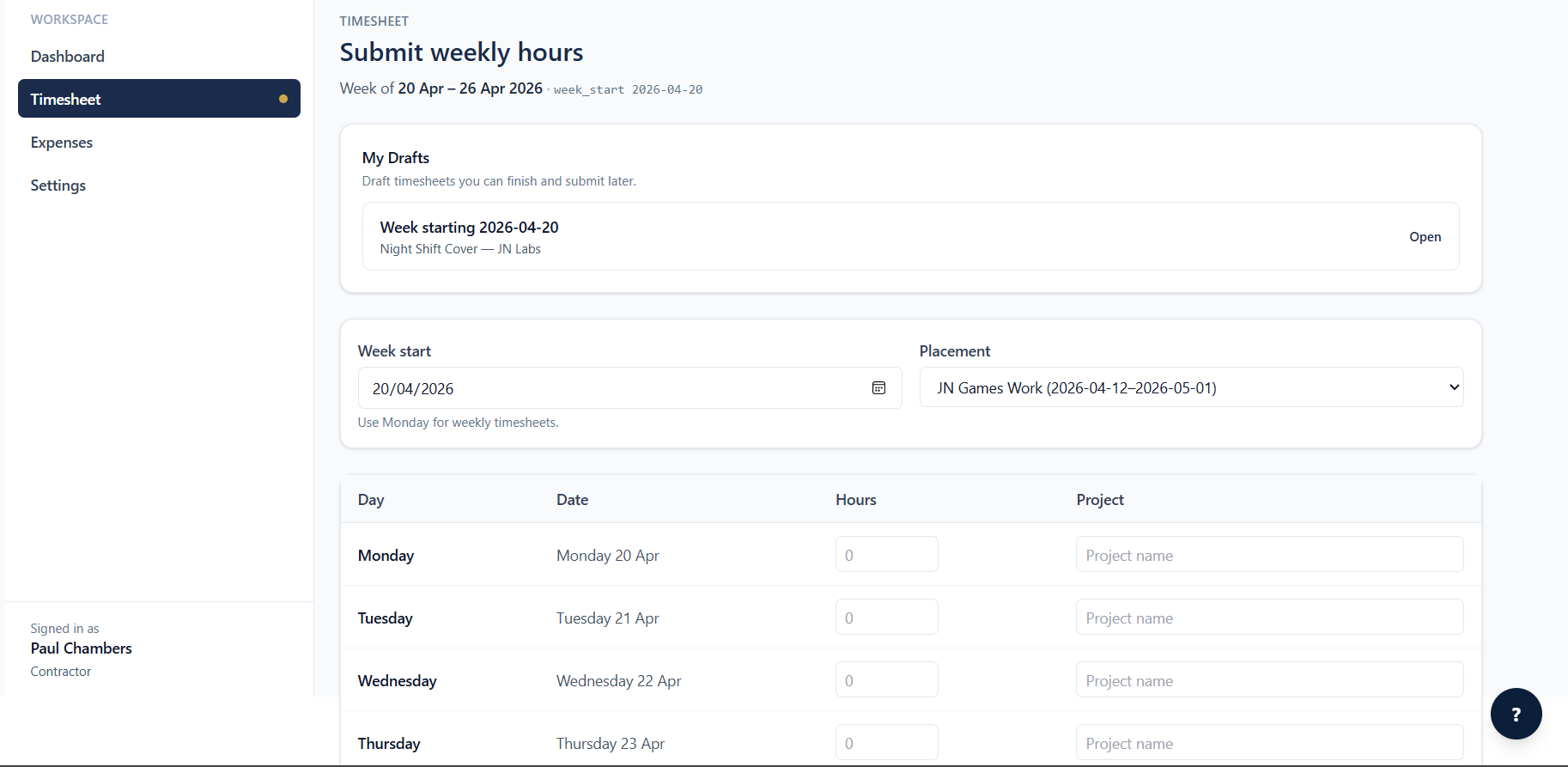Click the 'Use Monday for weekly timesheets.' hint

coord(459,423)
